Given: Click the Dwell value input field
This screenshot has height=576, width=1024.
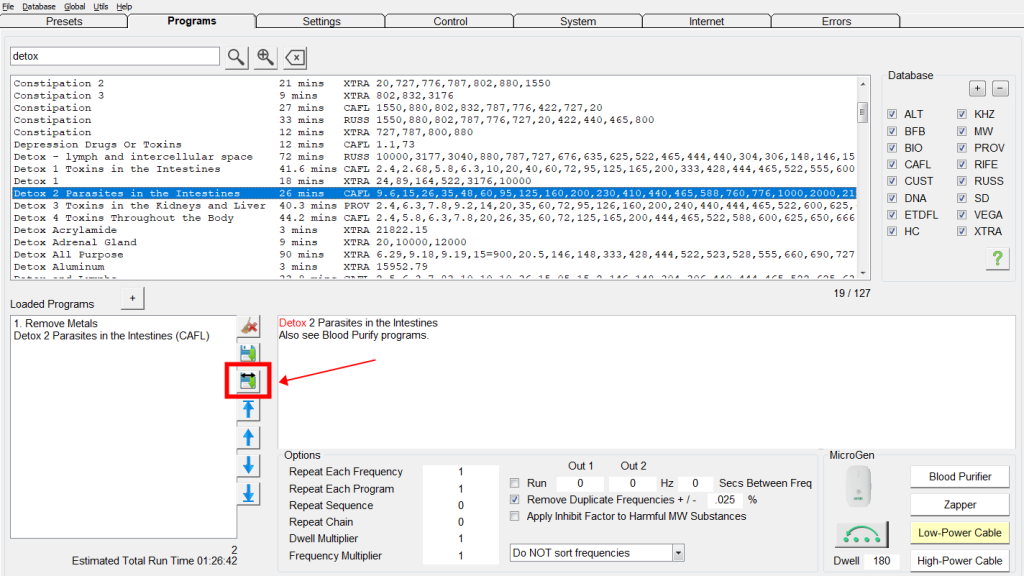Looking at the screenshot, I should click(x=883, y=561).
